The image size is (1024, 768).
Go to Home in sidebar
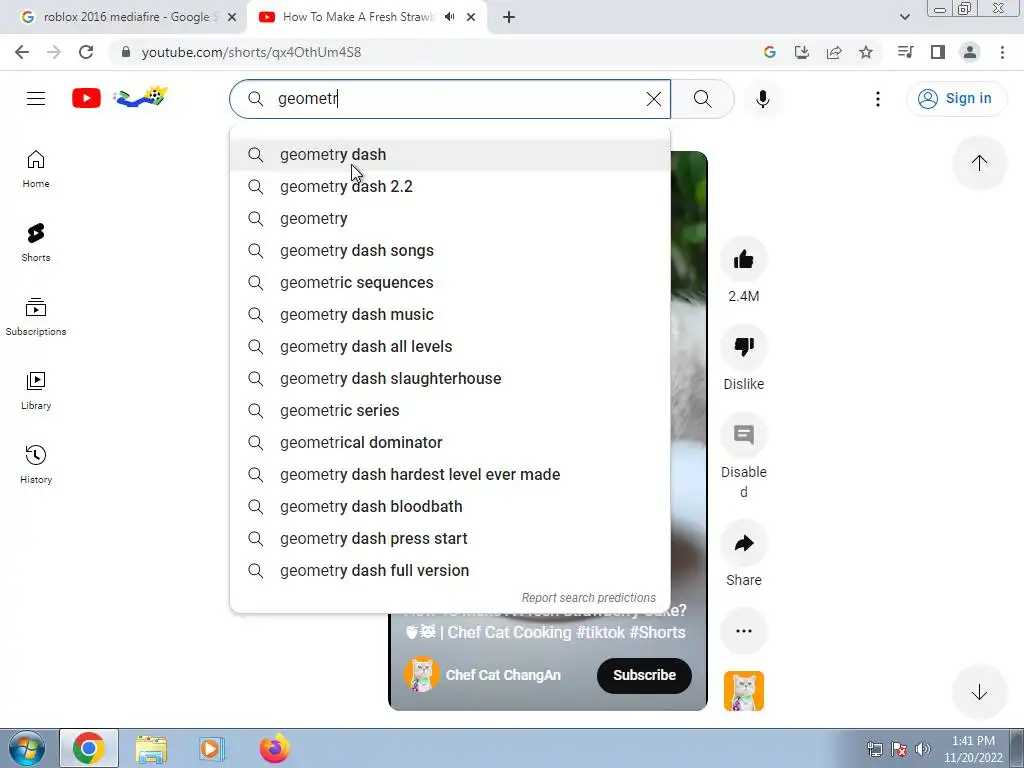pos(36,169)
